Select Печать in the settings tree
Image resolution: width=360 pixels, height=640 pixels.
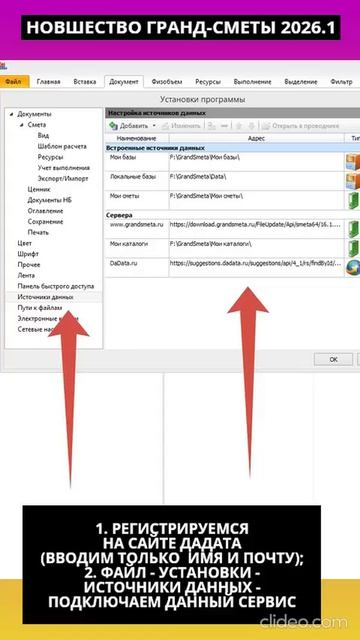click(38, 232)
